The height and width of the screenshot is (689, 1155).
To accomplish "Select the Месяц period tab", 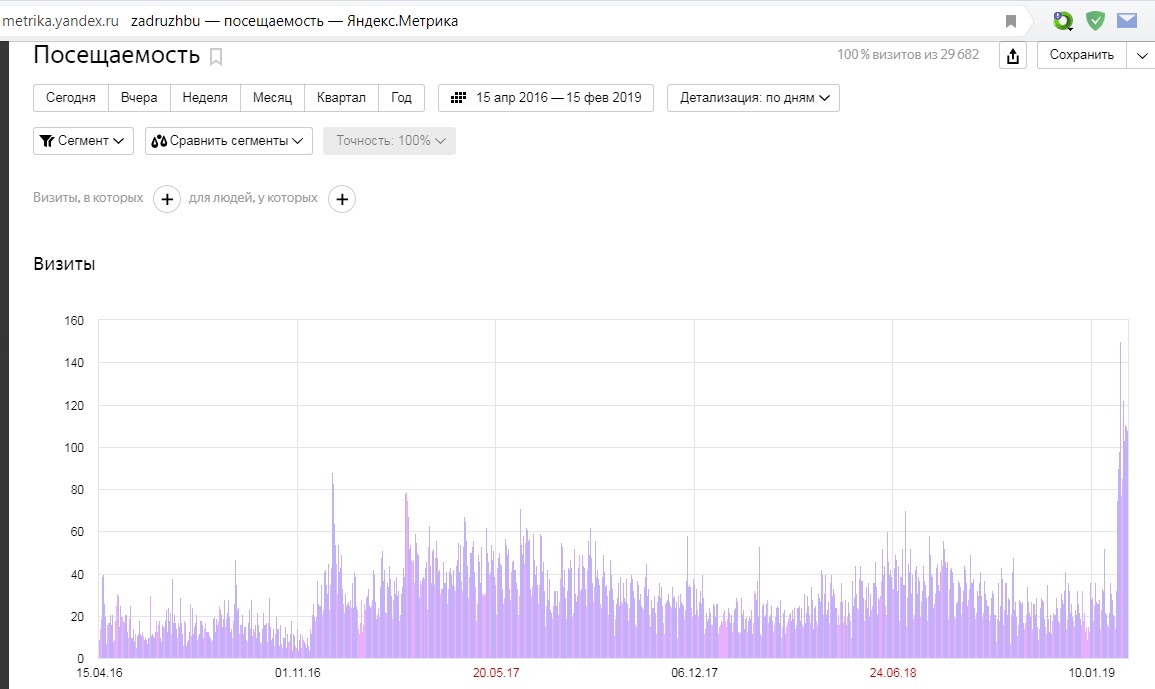I will pos(272,98).
